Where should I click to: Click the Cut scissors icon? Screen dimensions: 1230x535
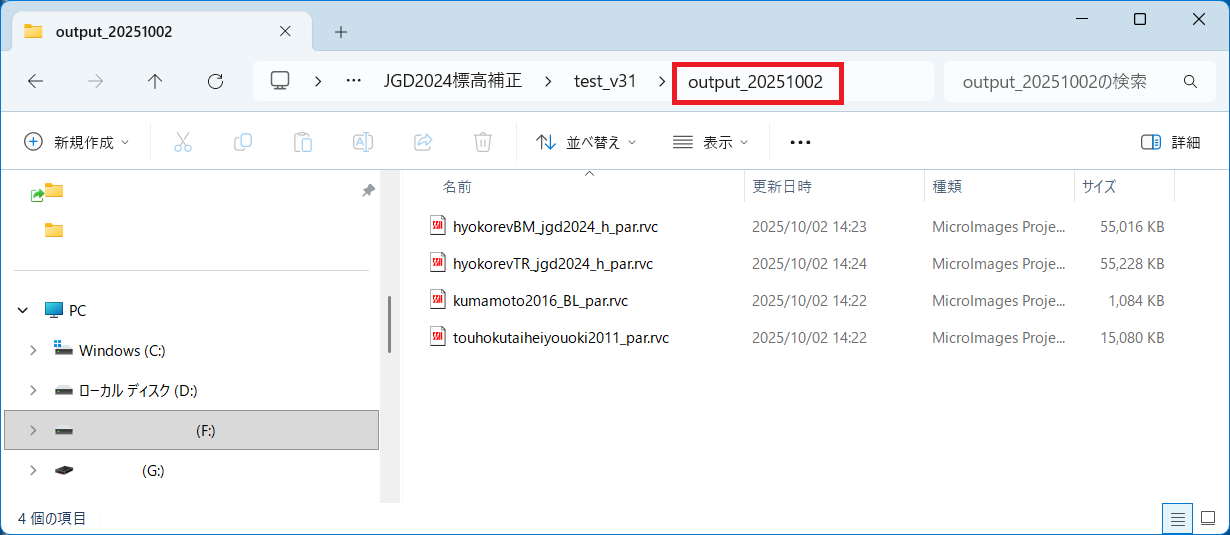183,142
